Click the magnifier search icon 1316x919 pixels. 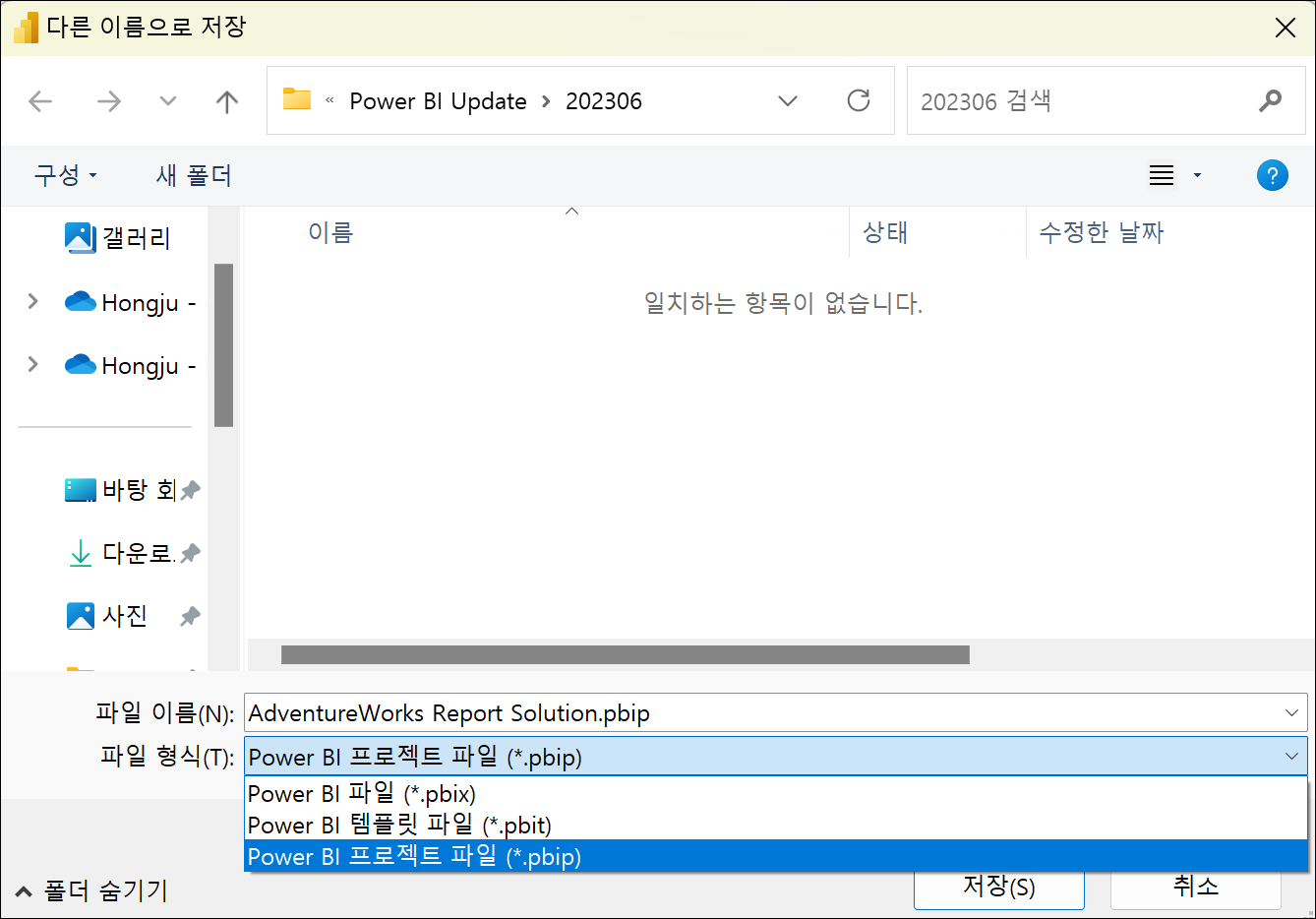1271,100
